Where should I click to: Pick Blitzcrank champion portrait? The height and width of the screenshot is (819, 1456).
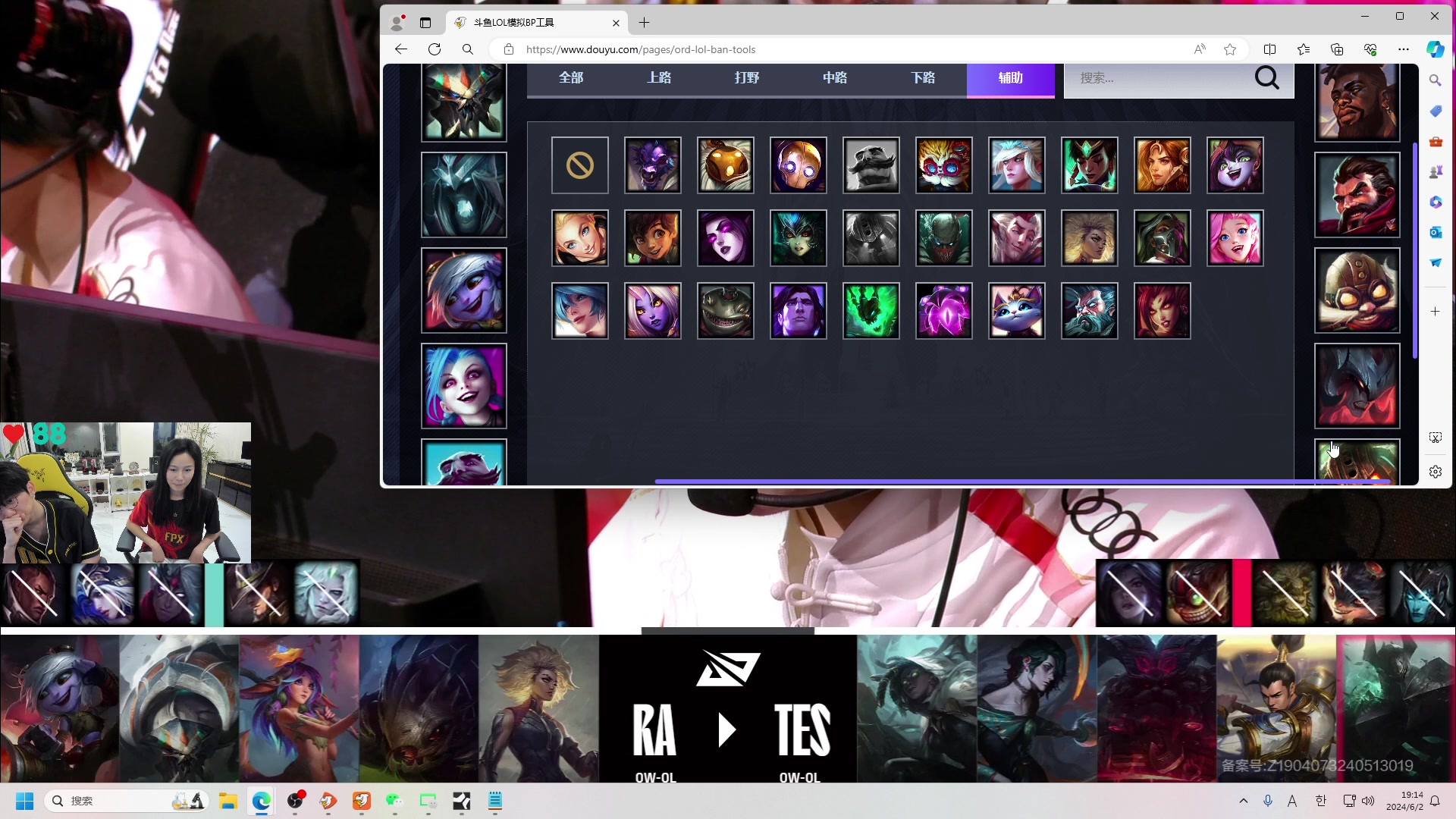tap(798, 165)
